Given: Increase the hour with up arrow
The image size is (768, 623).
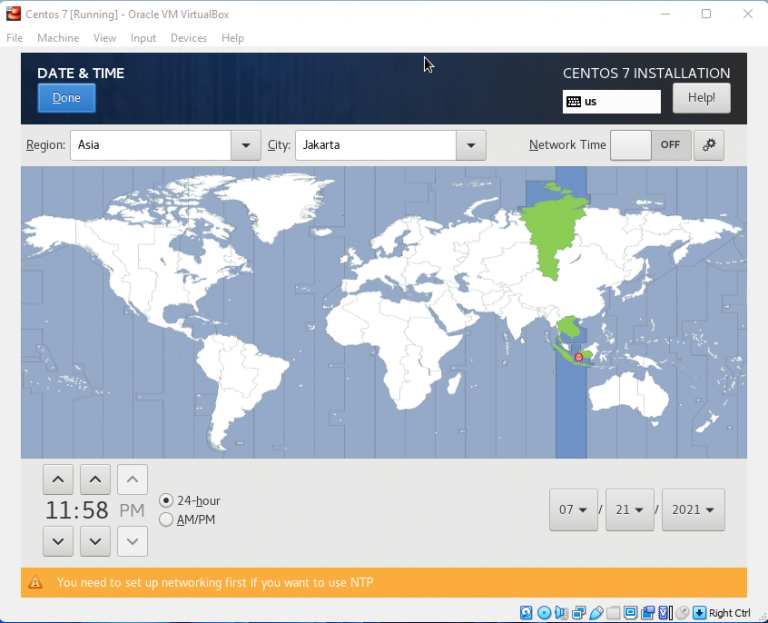Looking at the screenshot, I should [58, 479].
